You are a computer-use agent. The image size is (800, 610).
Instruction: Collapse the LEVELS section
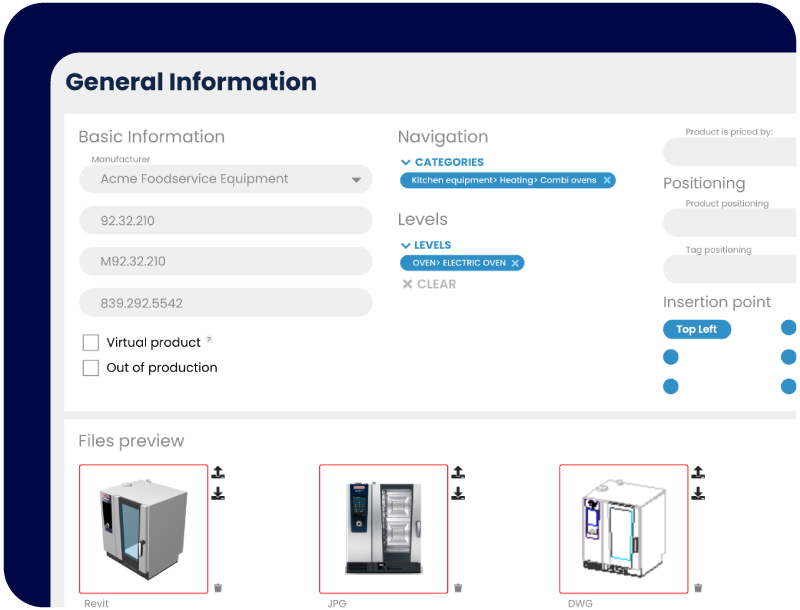point(426,245)
